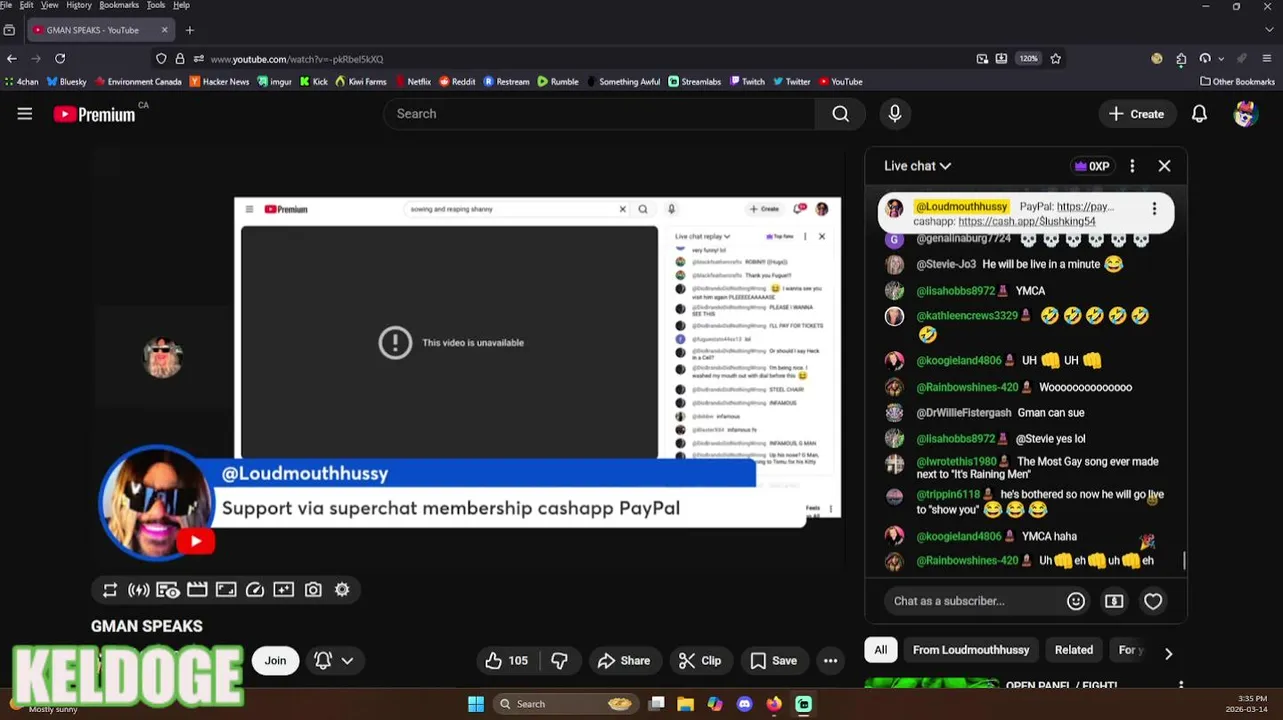Open the Firefox application menu
Viewport: 1283px width, 720px height.
1267,59
